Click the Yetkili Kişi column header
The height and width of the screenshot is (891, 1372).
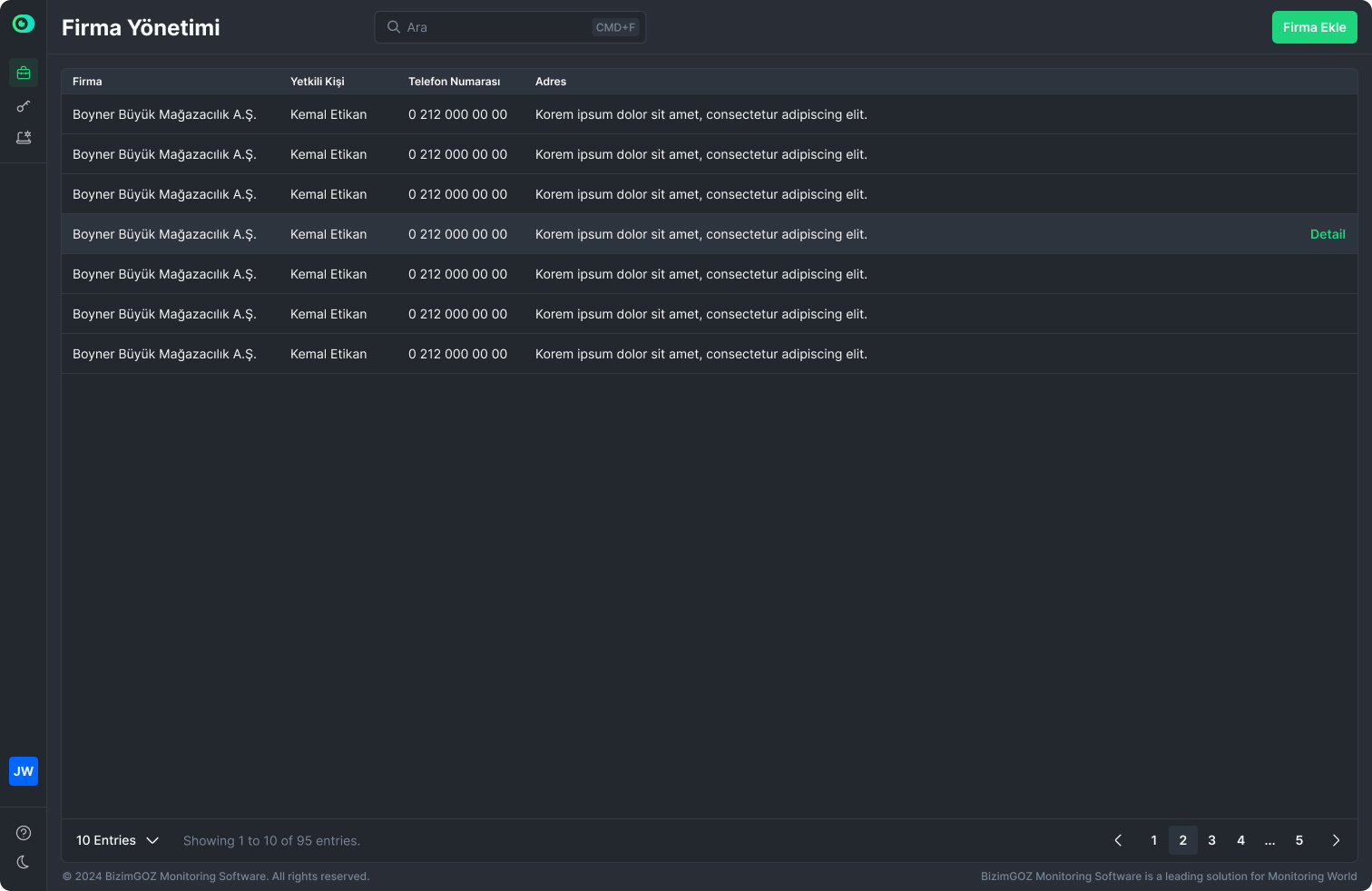pos(318,82)
